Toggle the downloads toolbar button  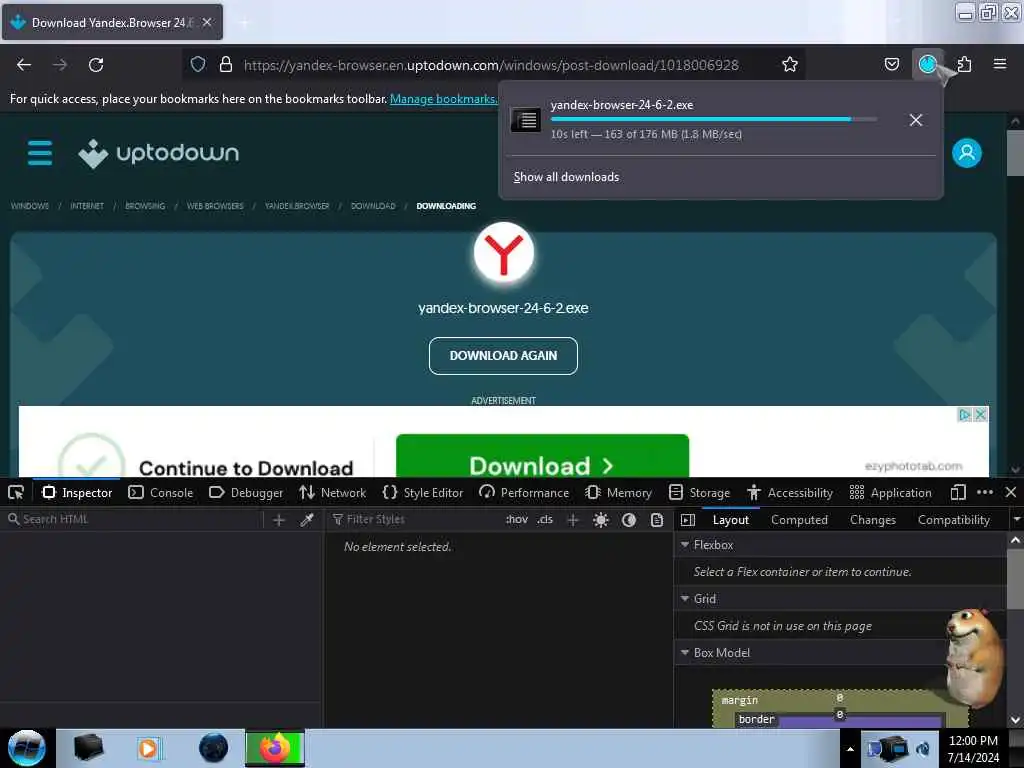click(x=927, y=65)
